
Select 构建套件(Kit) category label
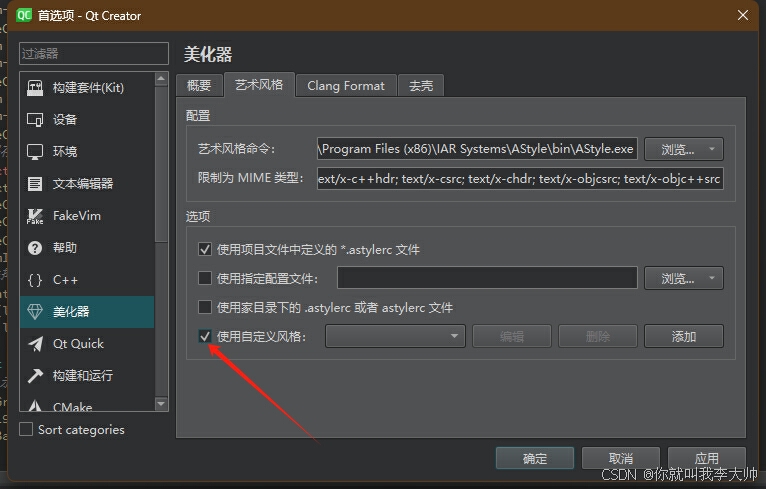pos(88,88)
